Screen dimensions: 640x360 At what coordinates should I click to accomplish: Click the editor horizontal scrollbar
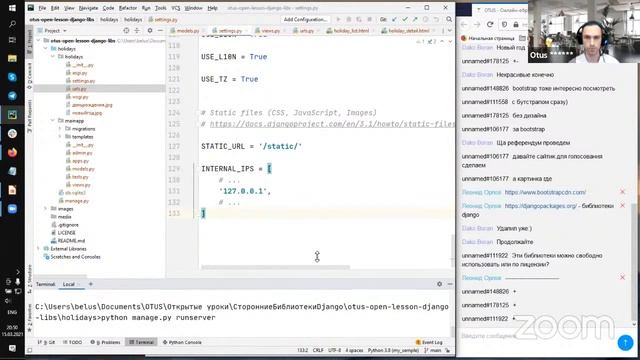point(276,267)
